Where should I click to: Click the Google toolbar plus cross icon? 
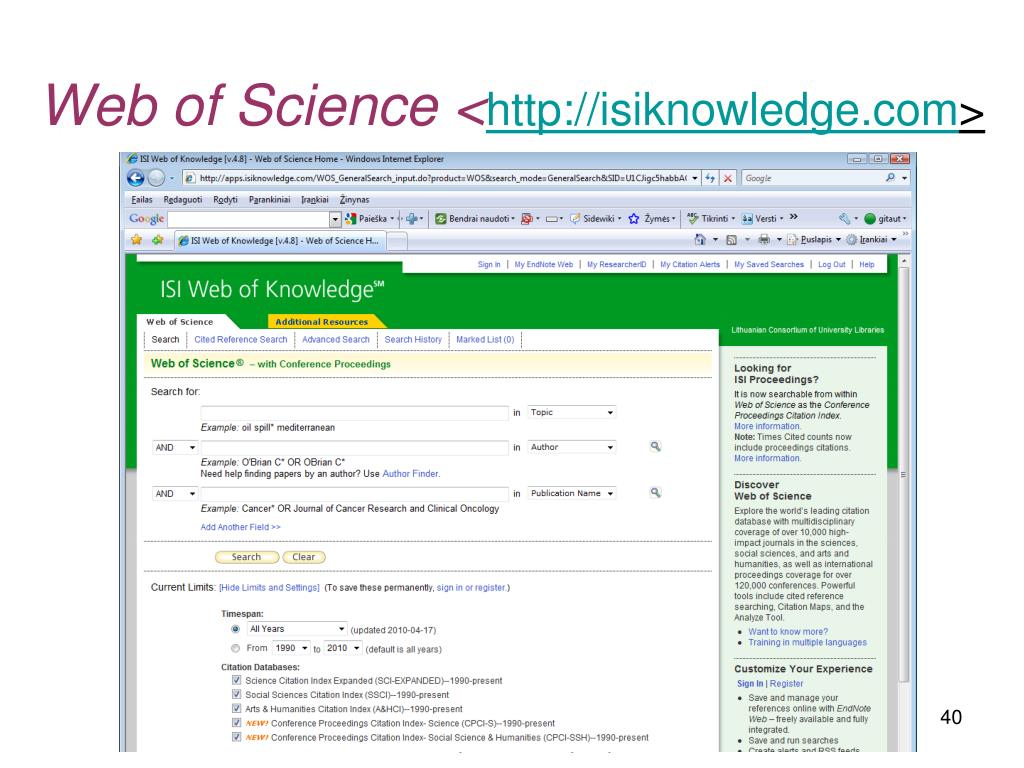pos(411,219)
